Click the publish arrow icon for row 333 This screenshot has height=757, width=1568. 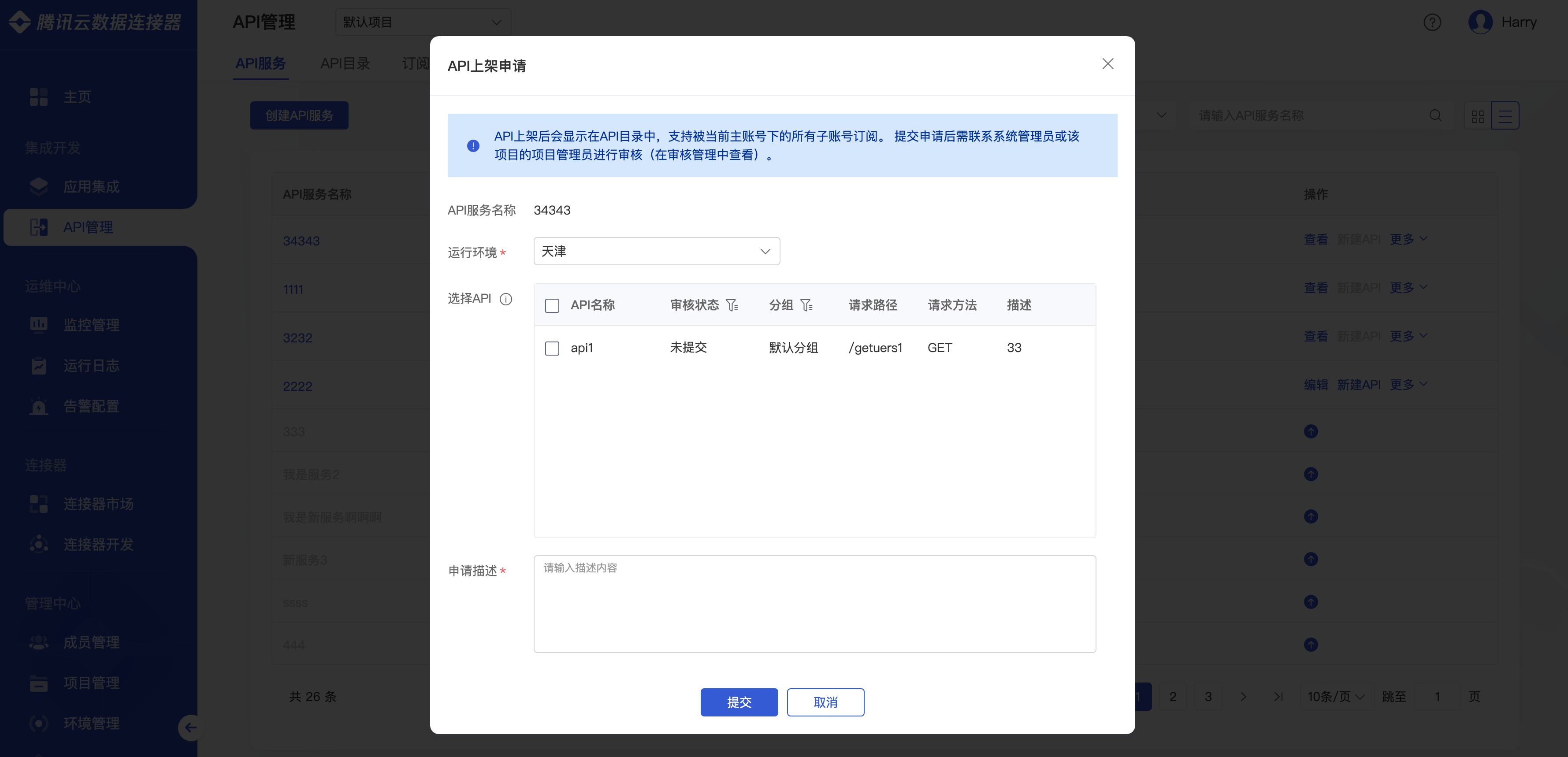click(x=1311, y=431)
